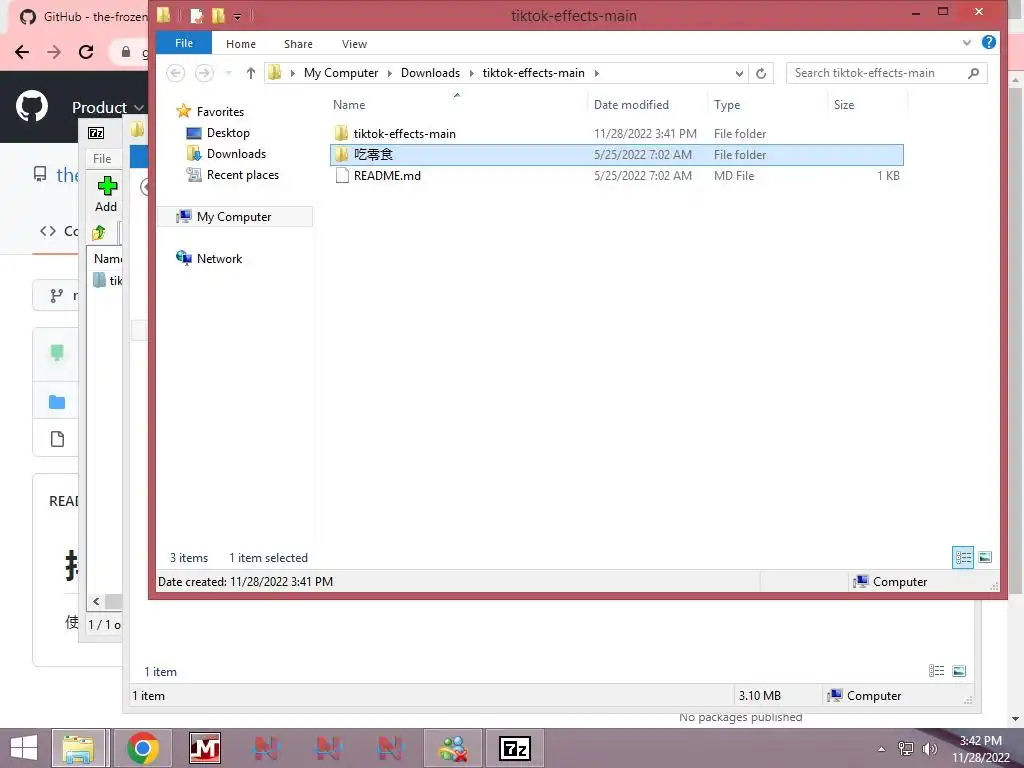This screenshot has height=768, width=1024.
Task: Click the Forward navigation arrow in Explorer
Action: 204,73
